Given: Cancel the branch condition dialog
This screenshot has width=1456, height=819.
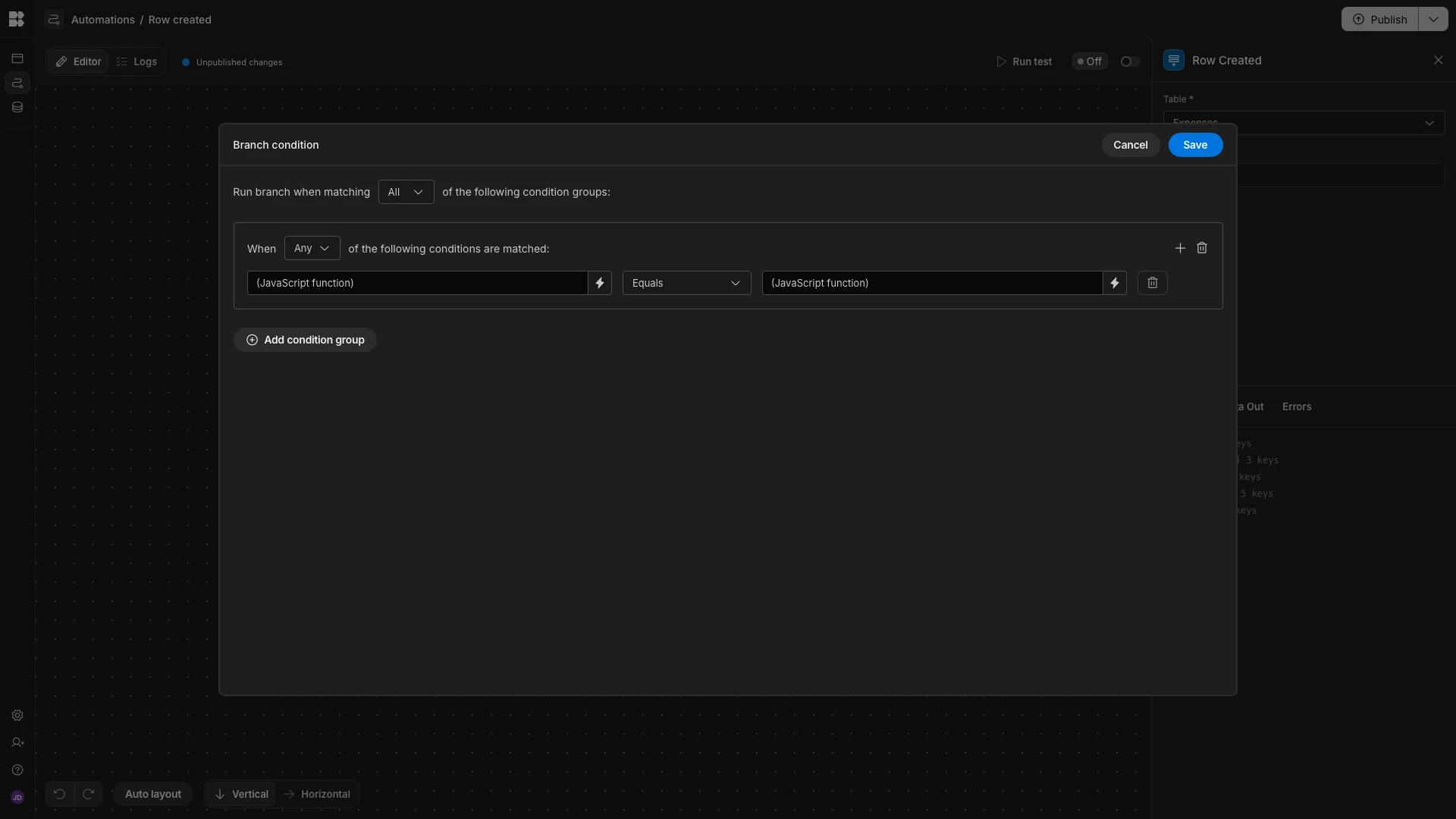Looking at the screenshot, I should [1130, 145].
